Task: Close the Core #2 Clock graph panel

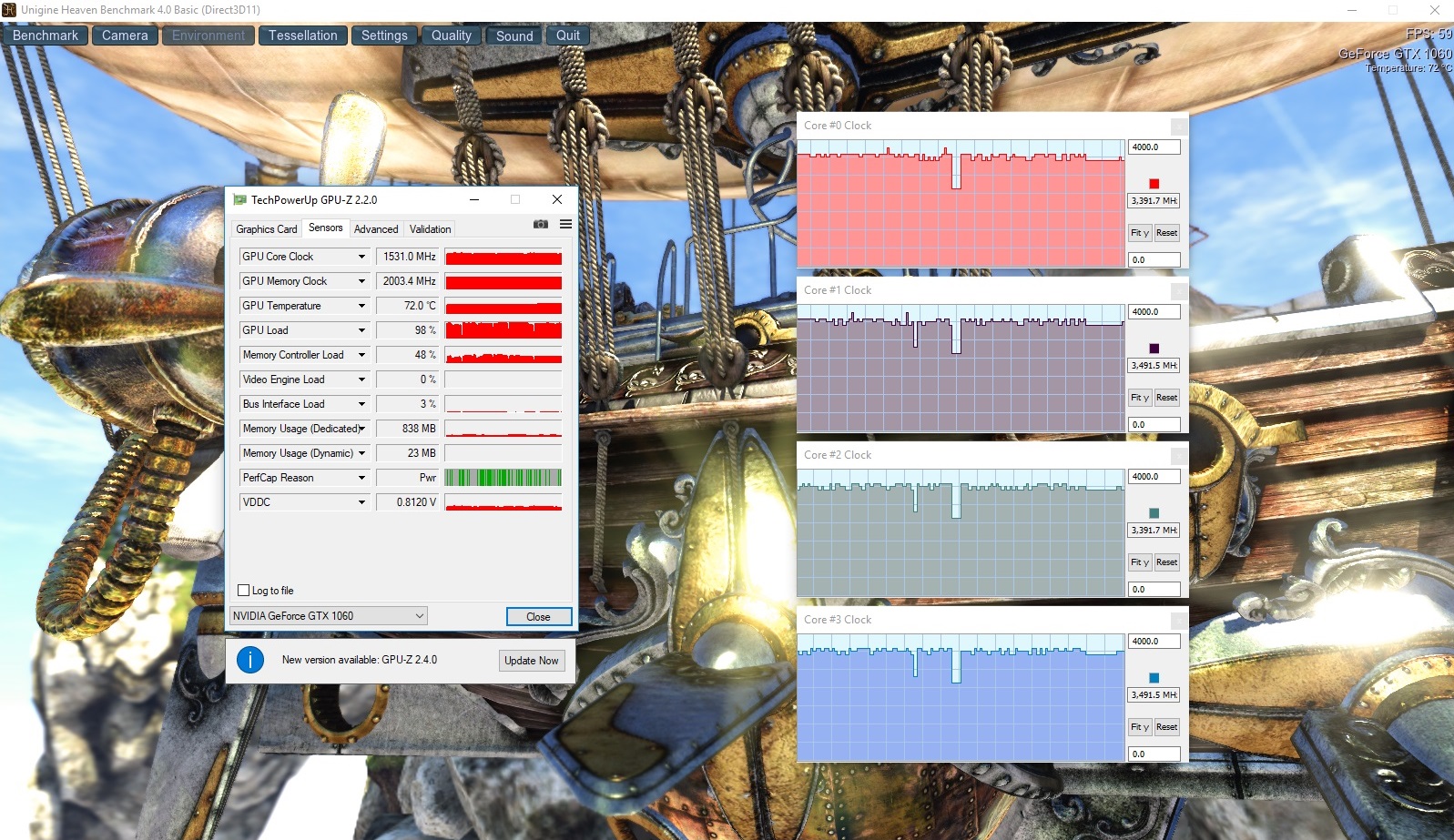Action: tap(1179, 456)
